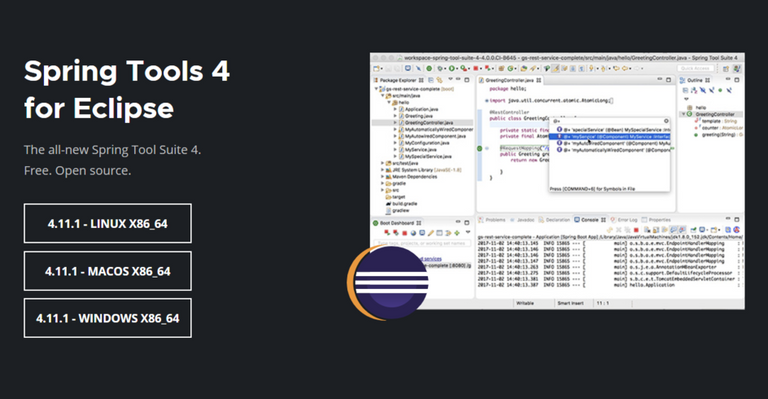Click the Eclipse logo icon
Image resolution: width=768 pixels, height=399 pixels.
click(x=388, y=283)
